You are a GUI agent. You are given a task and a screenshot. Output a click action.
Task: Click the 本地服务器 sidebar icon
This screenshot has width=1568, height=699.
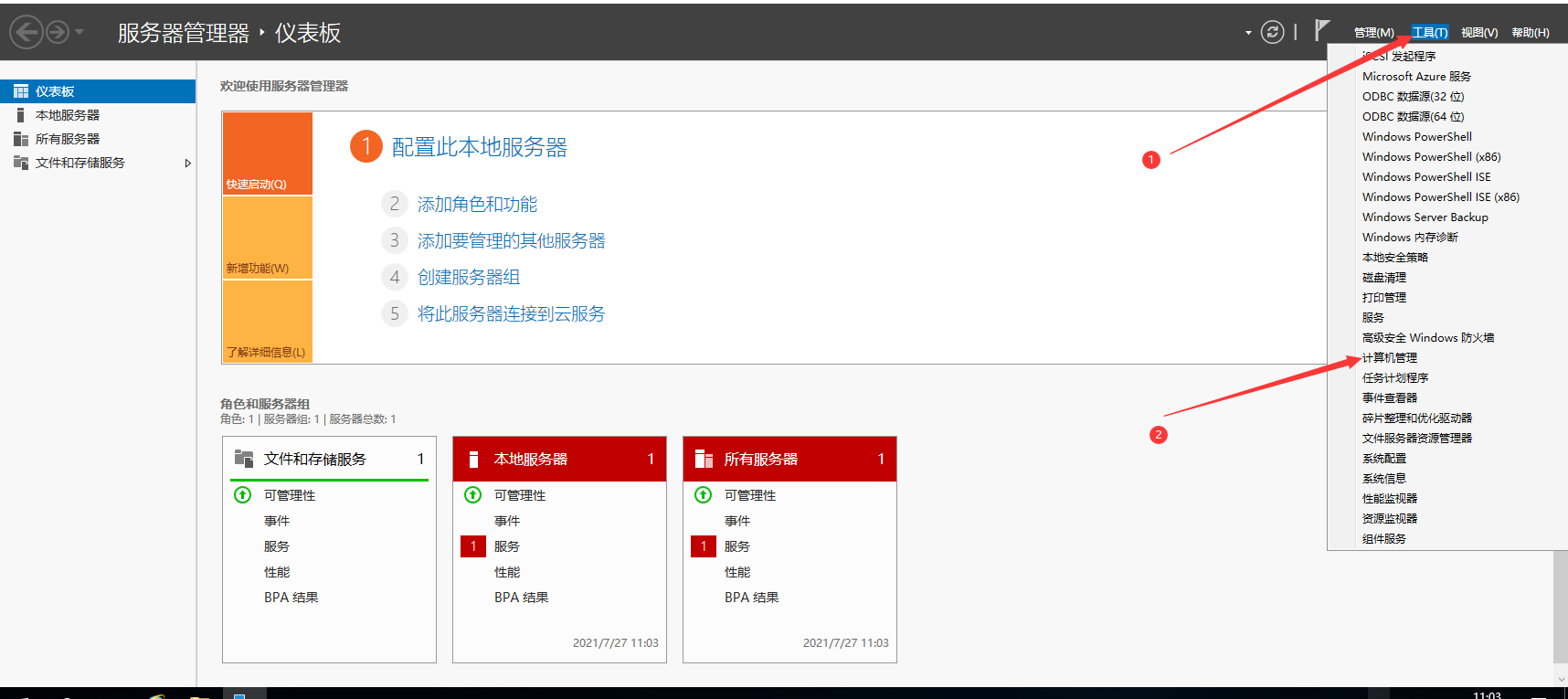pos(21,115)
